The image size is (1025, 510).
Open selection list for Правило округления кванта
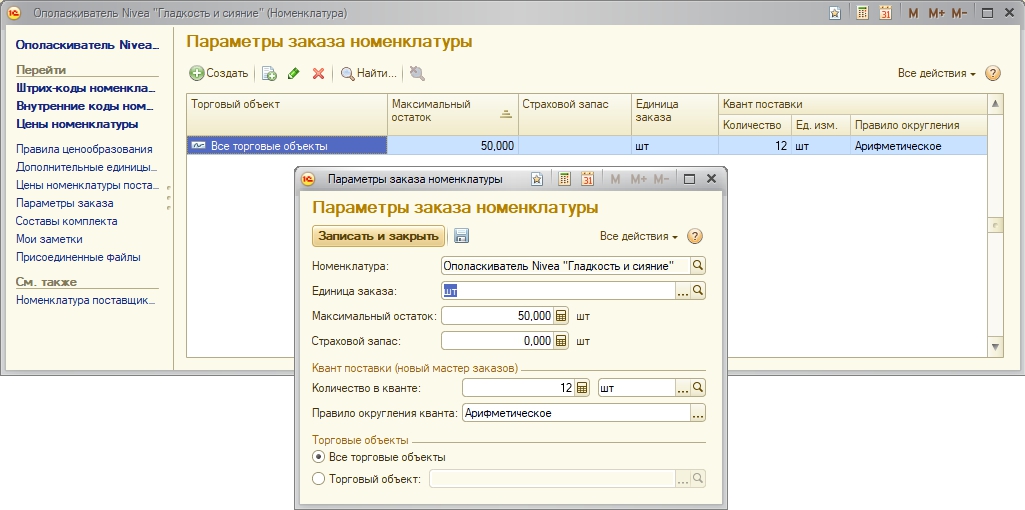(699, 413)
